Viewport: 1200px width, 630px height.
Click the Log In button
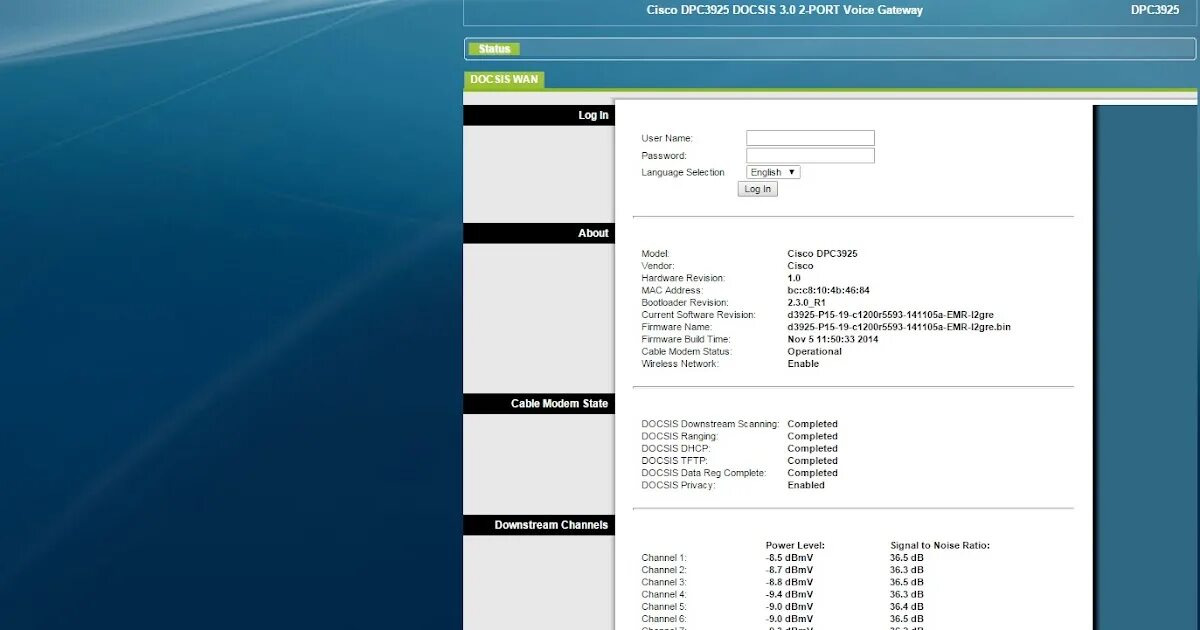pyautogui.click(x=757, y=188)
